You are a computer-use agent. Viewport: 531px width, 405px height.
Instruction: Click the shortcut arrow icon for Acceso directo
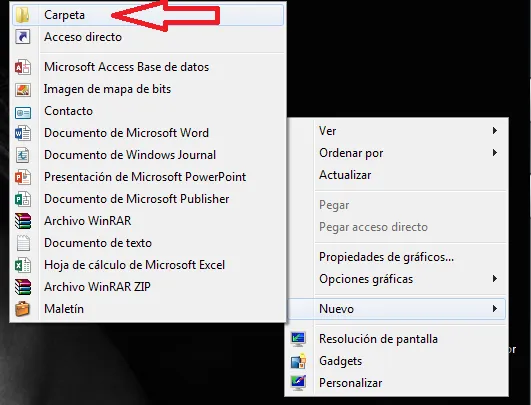[23, 37]
